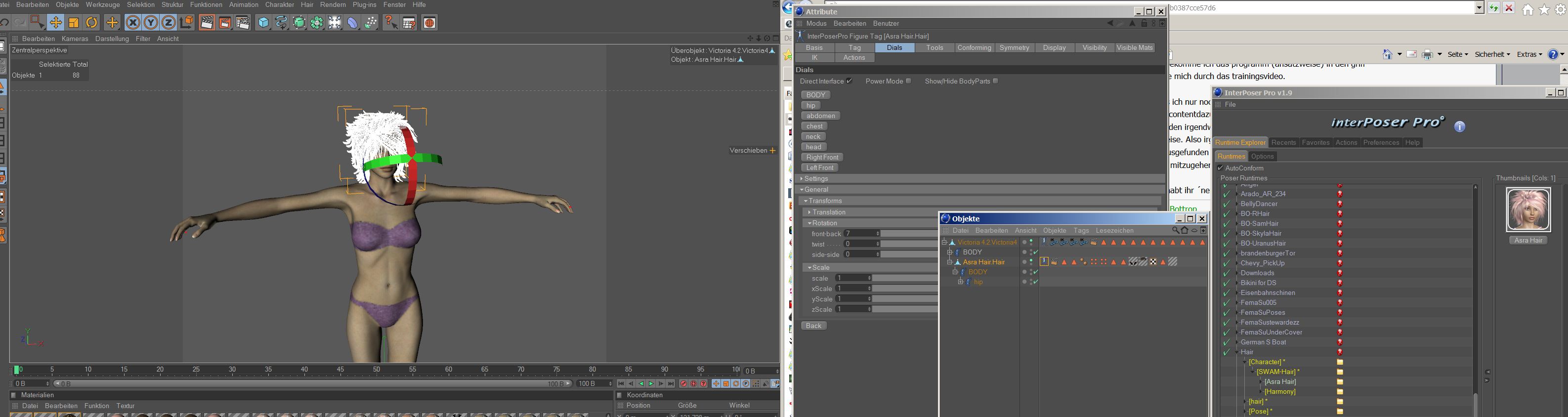Select the Asra Hair thumbnail
Image resolution: width=1568 pixels, height=417 pixels.
click(1528, 210)
